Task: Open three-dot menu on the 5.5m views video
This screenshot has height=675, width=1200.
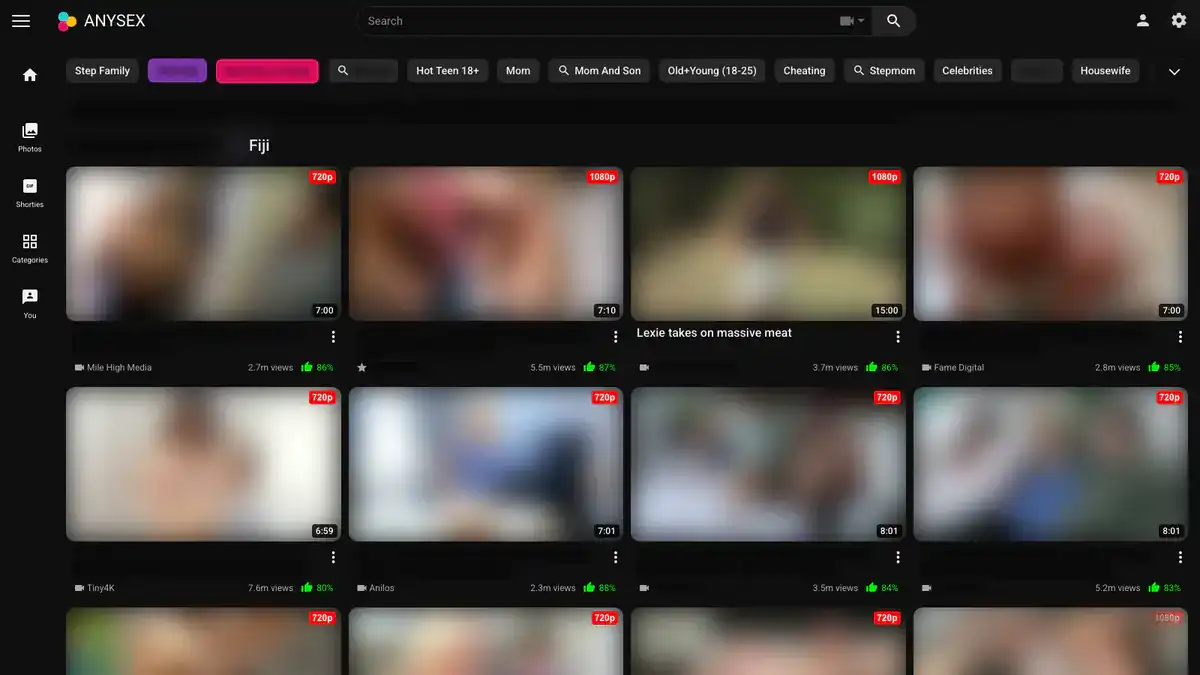Action: pos(615,337)
